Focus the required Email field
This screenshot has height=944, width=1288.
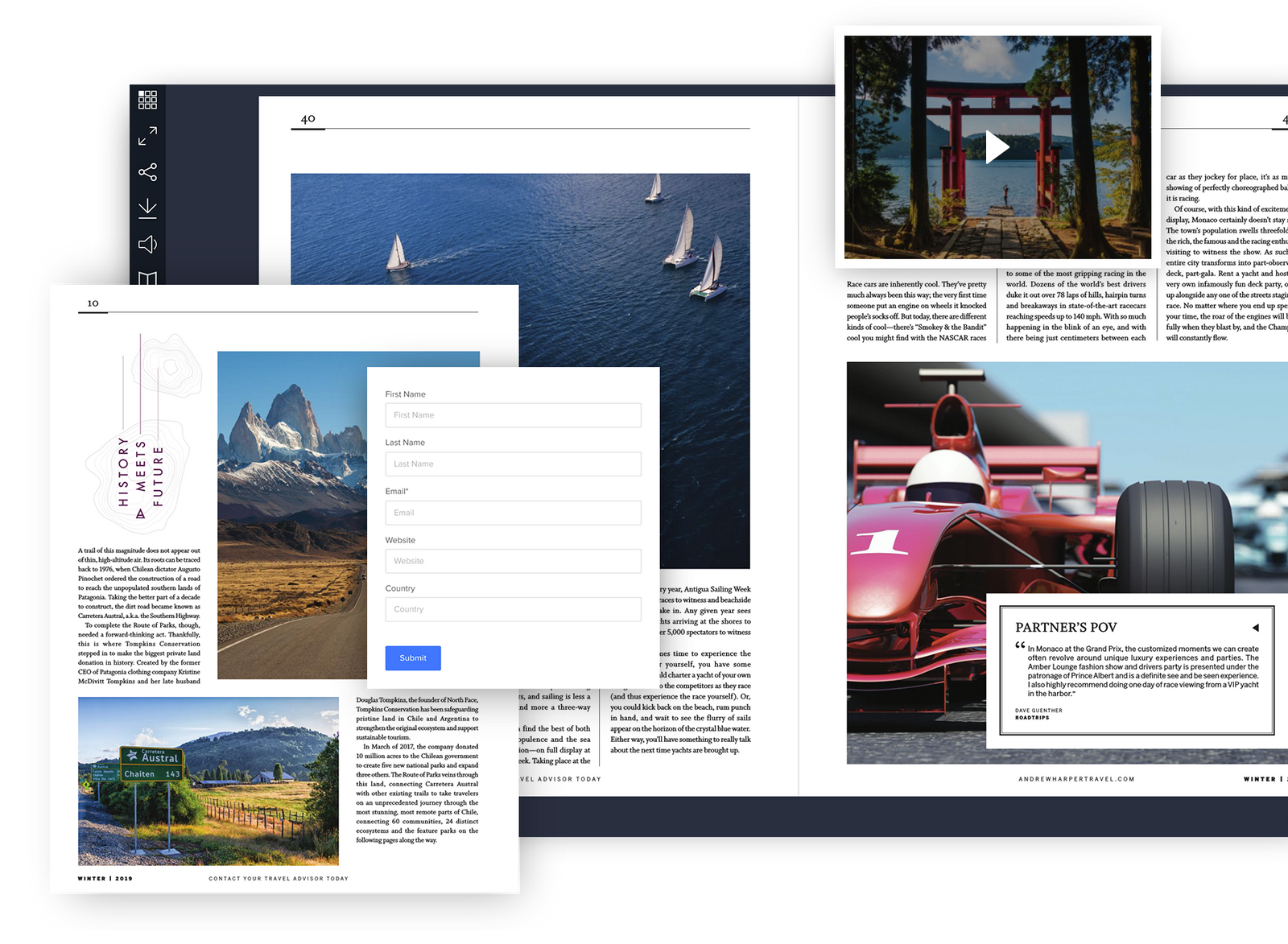pyautogui.click(x=513, y=513)
